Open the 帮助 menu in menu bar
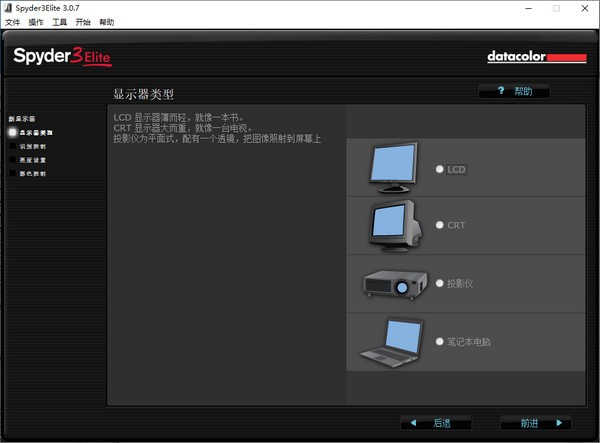600x443 pixels. (x=106, y=22)
